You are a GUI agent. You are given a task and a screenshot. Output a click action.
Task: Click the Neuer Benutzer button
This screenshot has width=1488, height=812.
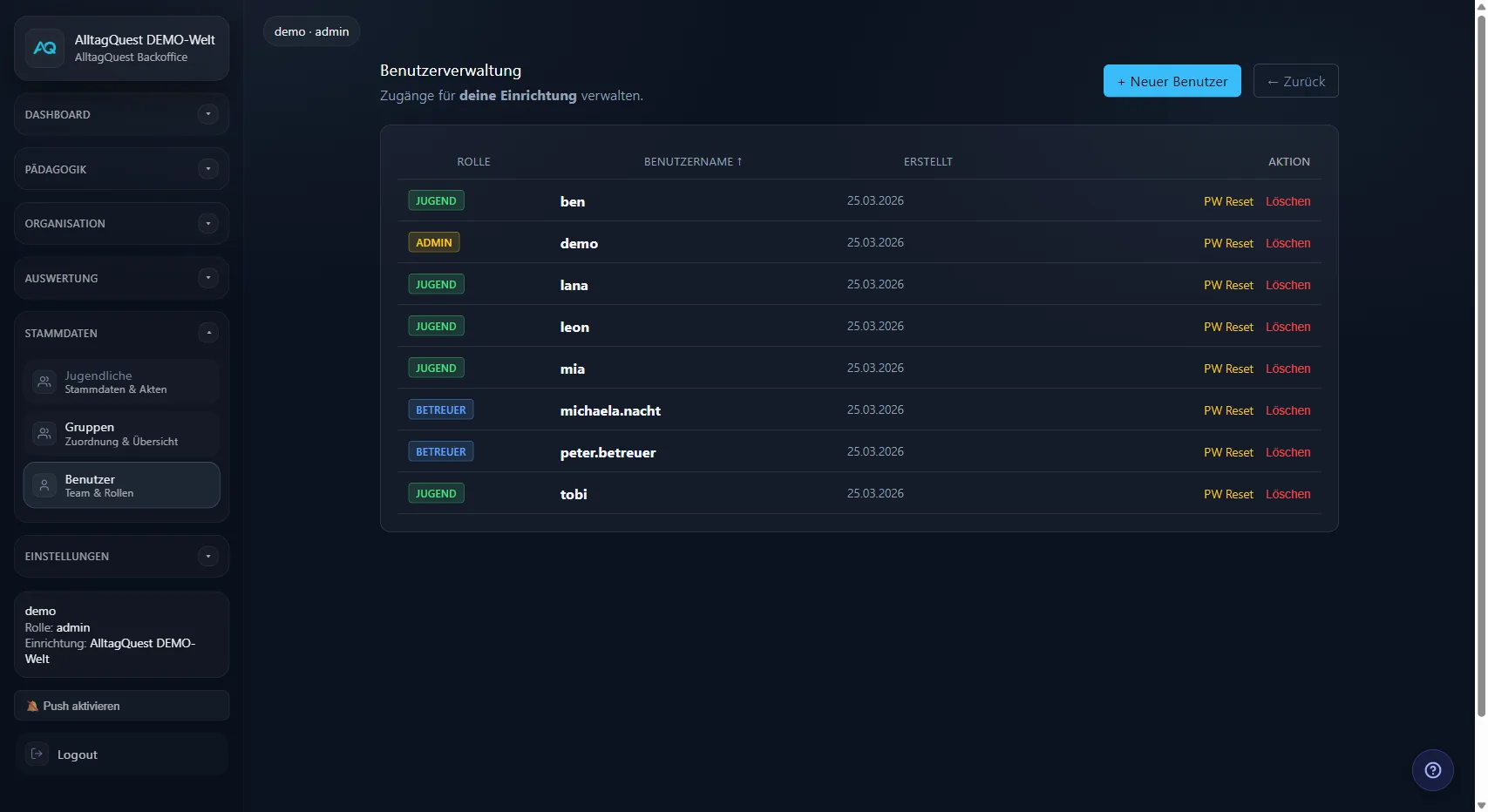coord(1172,81)
